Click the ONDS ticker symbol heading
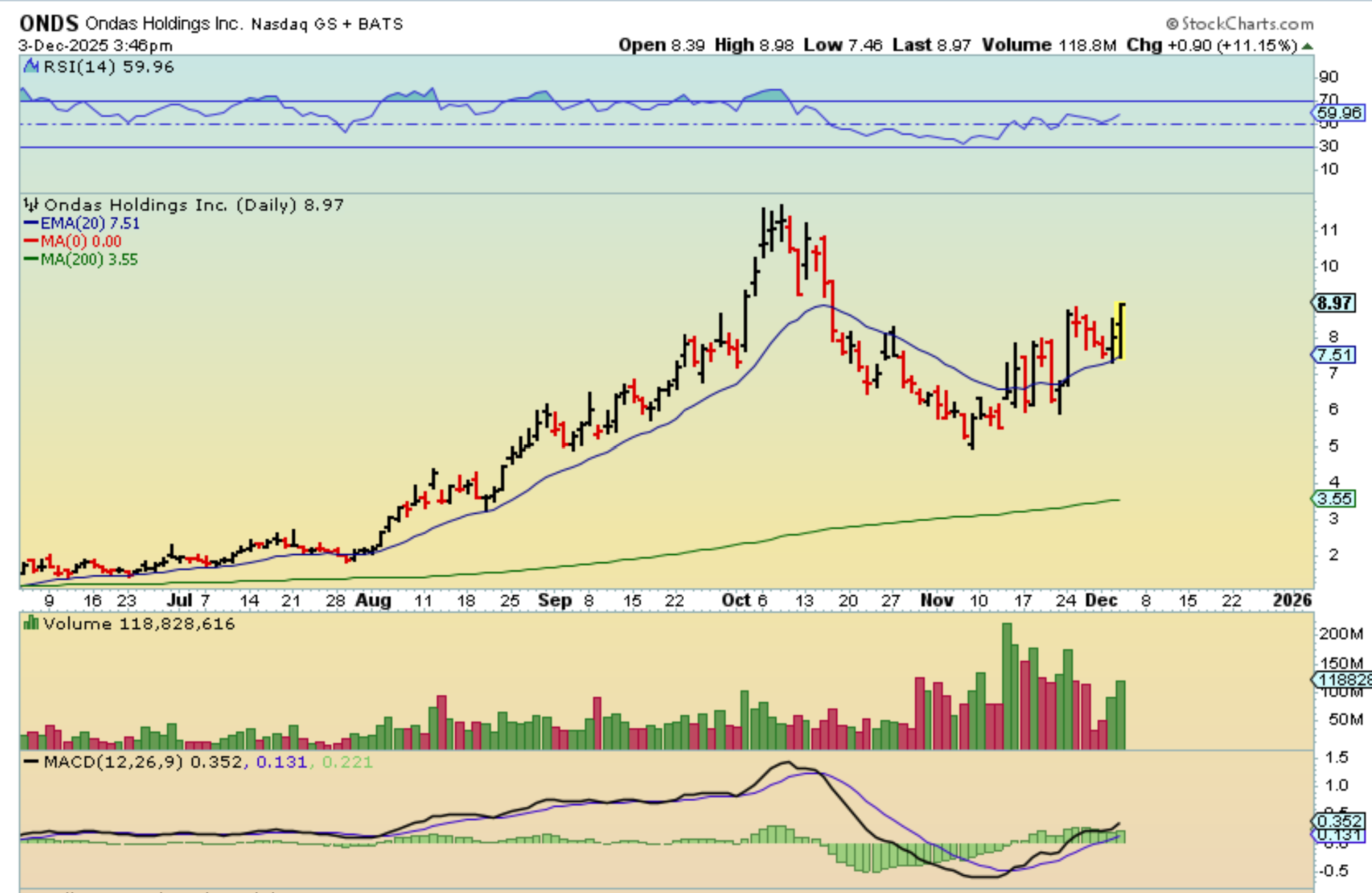The width and height of the screenshot is (1372, 893). pyautogui.click(x=49, y=24)
